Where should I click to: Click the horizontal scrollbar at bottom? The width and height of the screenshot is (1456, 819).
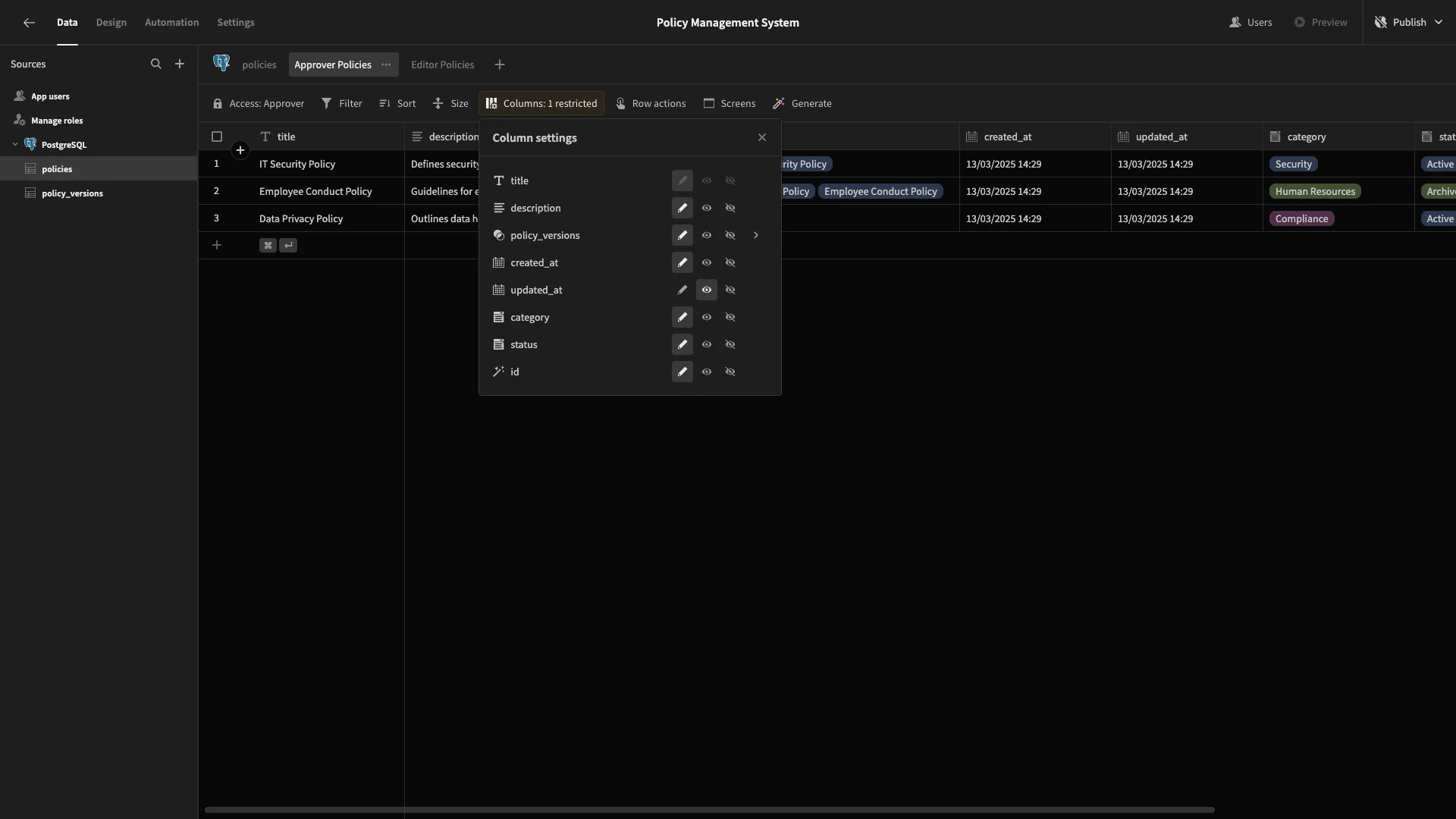pos(710,810)
